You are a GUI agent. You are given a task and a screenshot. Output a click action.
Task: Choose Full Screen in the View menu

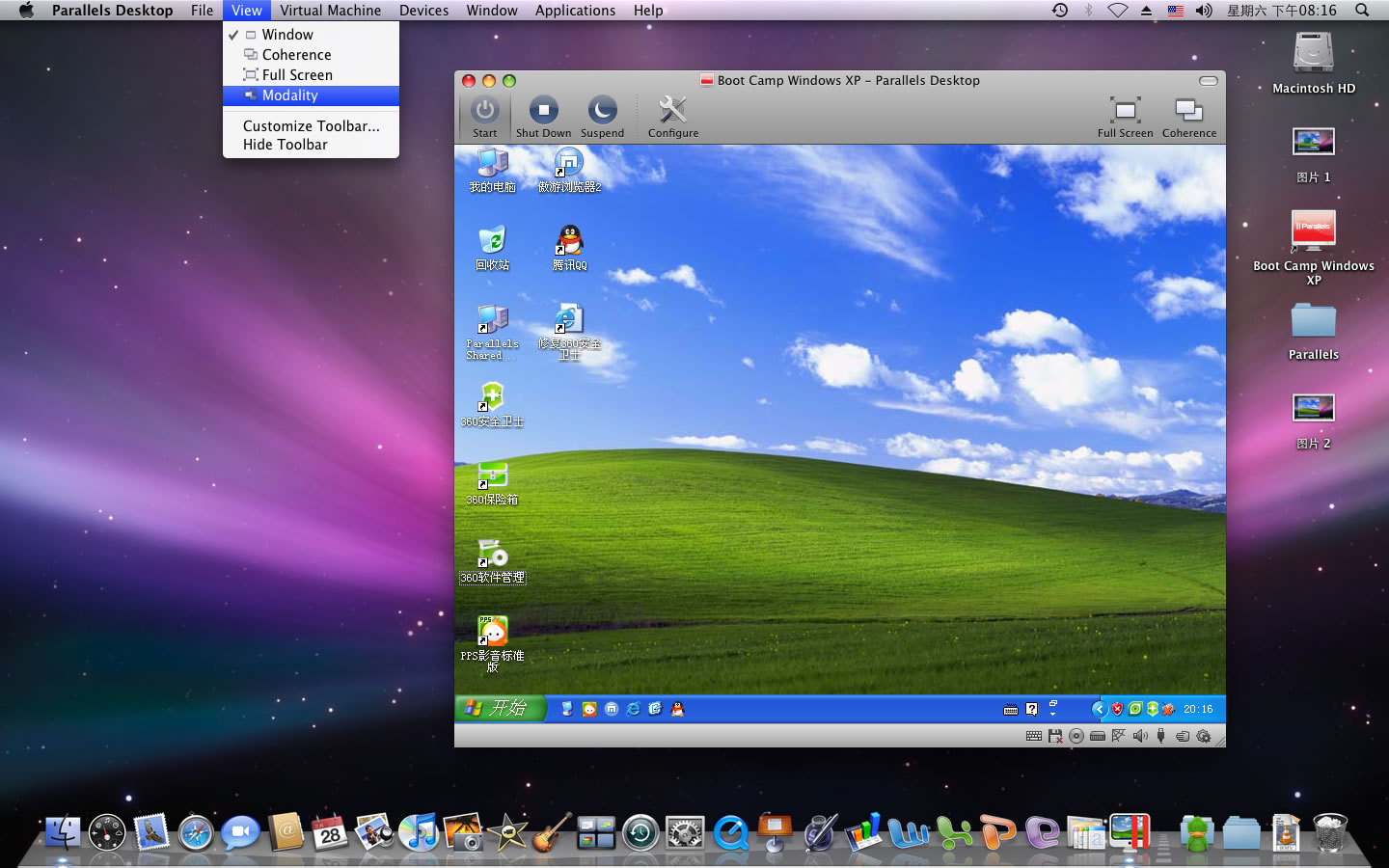pos(311,75)
